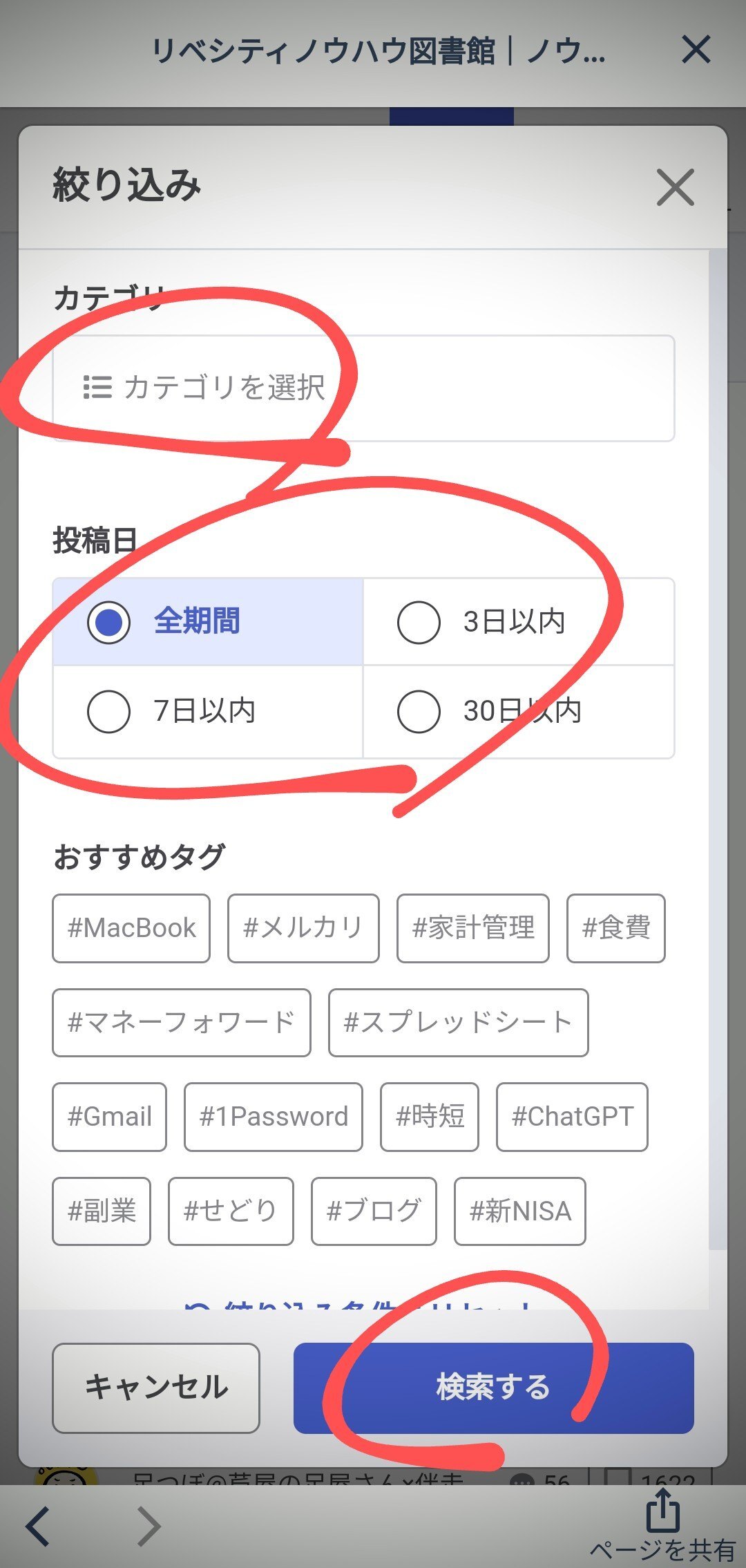This screenshot has height=1568, width=746.
Task: Select the 7日以内 radio option
Action: pos(208,711)
